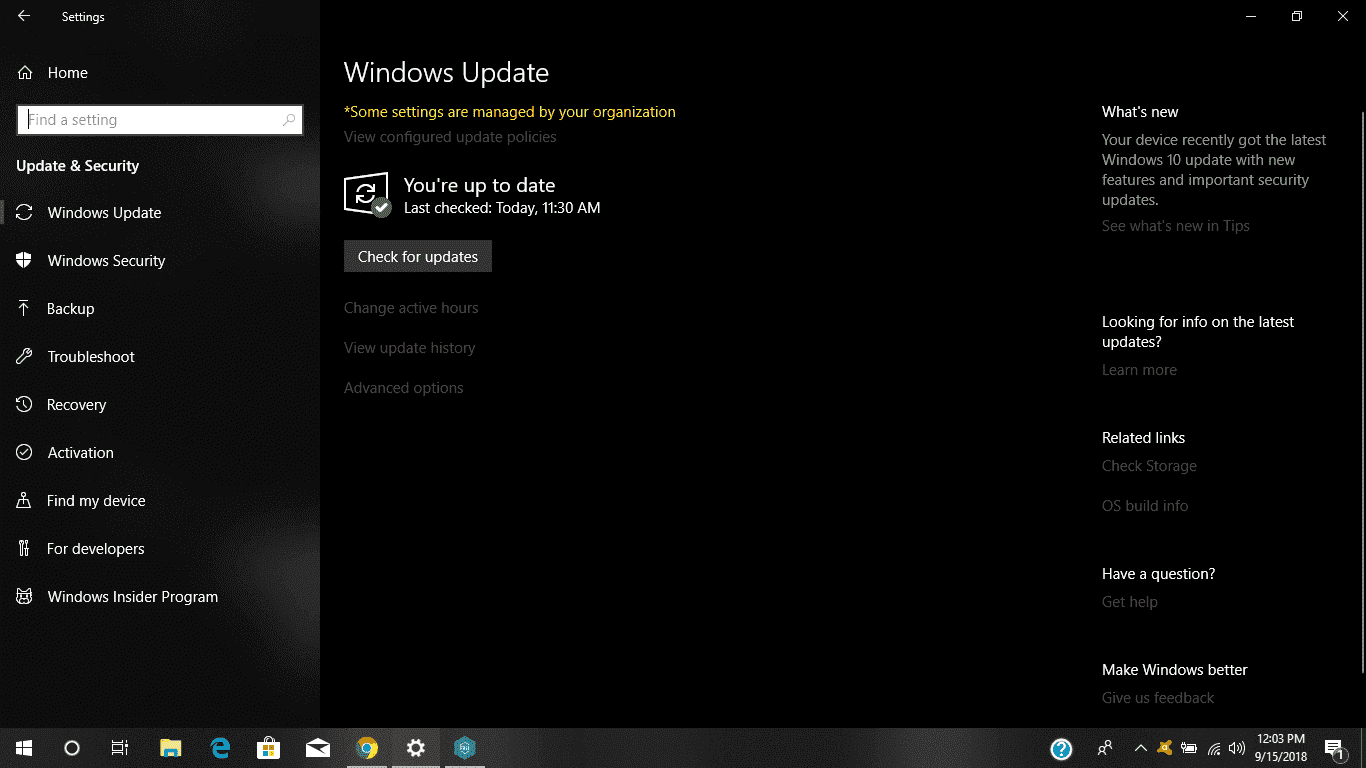Open Task View on the taskbar
The width and height of the screenshot is (1366, 768).
tap(120, 748)
